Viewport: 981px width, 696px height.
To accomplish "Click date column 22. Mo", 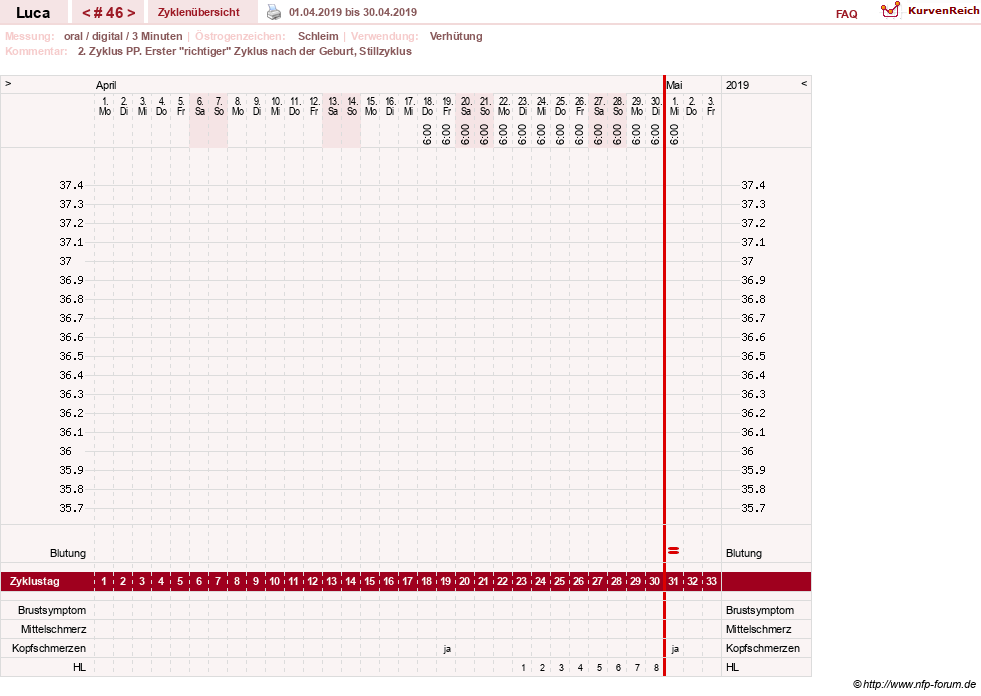I will 504,106.
